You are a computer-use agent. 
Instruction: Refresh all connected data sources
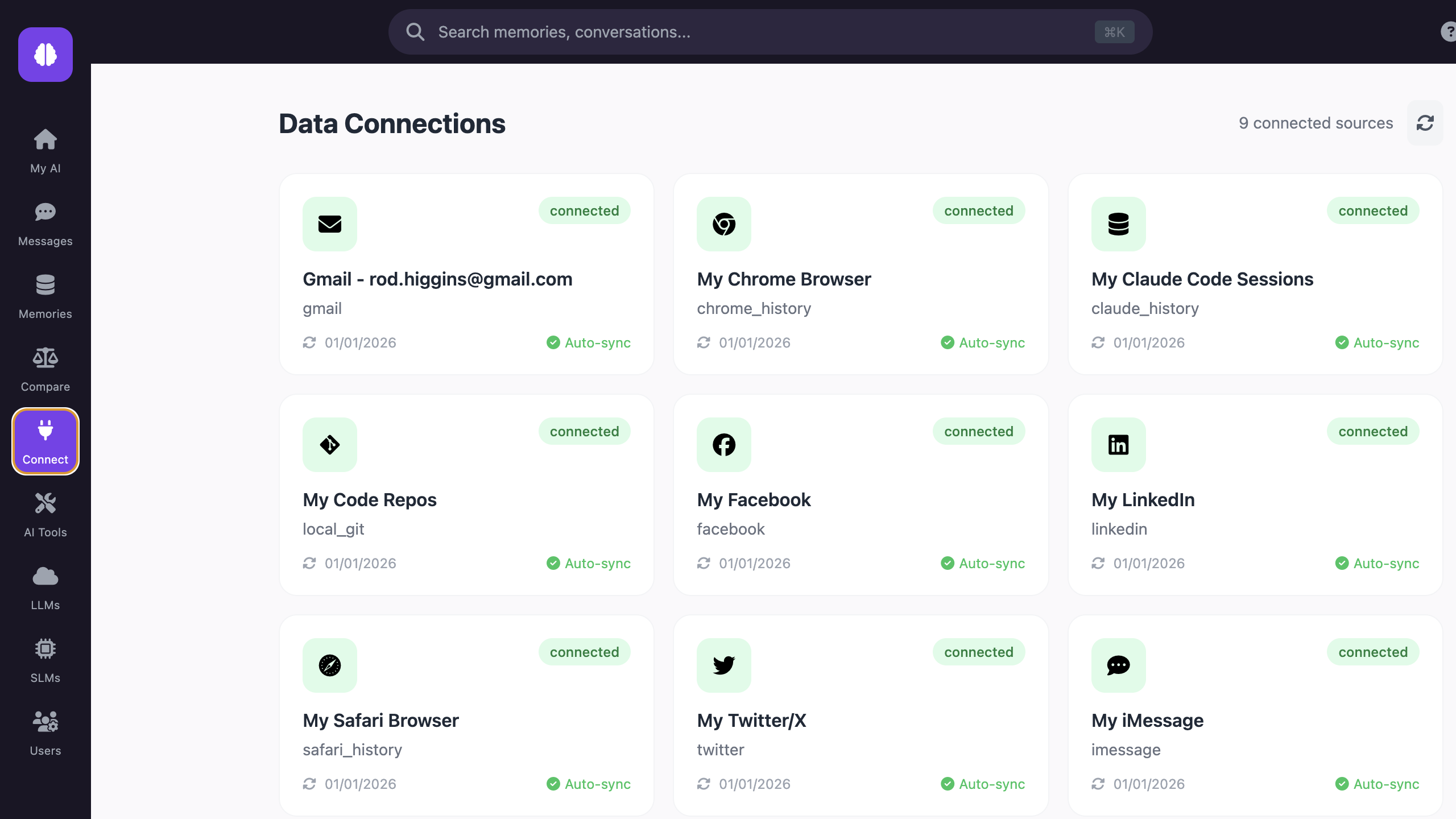[1425, 123]
